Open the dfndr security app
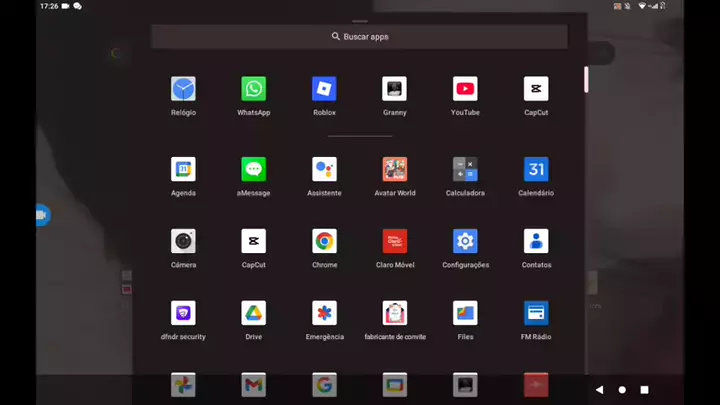Screen dimensions: 720x405 tap(183, 313)
